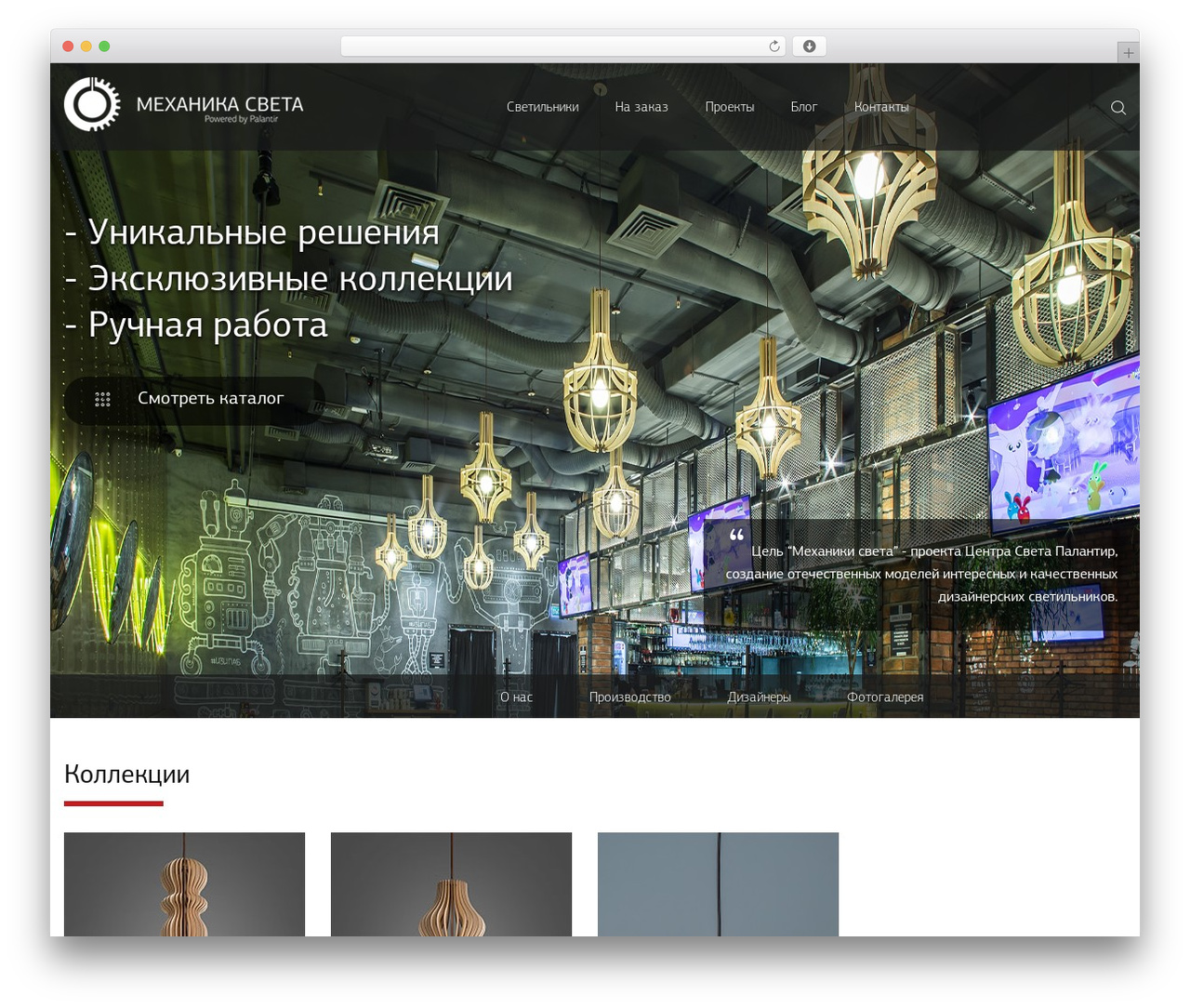Click the gear logo of Механика Света
The image size is (1190, 1008).
pyautogui.click(x=92, y=104)
